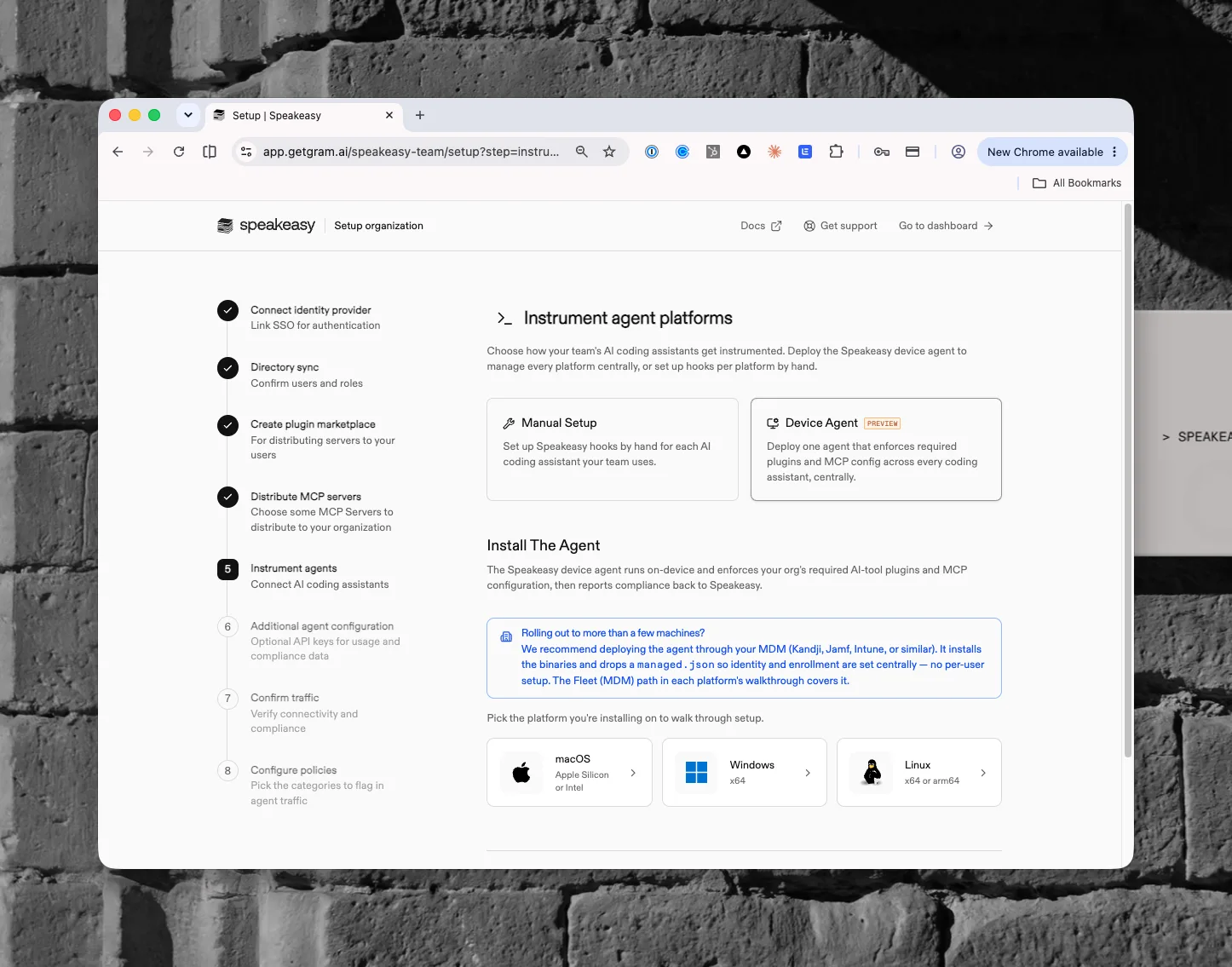
Task: Expand the Linux card chevron
Action: pyautogui.click(x=983, y=773)
